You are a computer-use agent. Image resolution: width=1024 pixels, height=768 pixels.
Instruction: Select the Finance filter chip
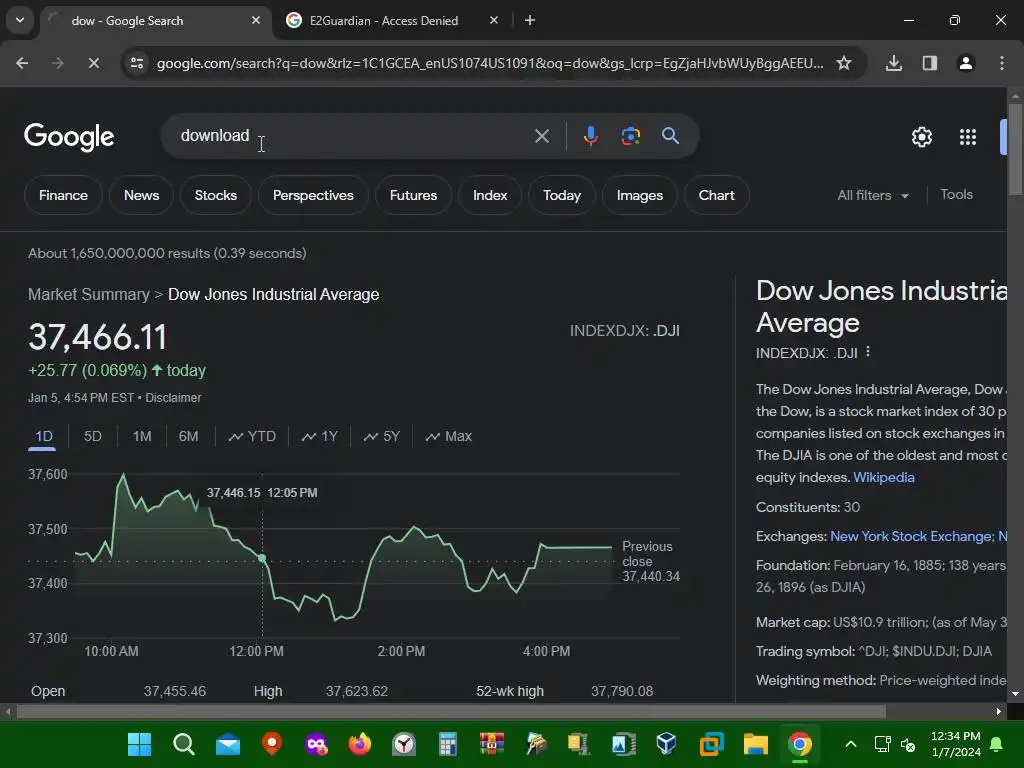pyautogui.click(x=63, y=195)
